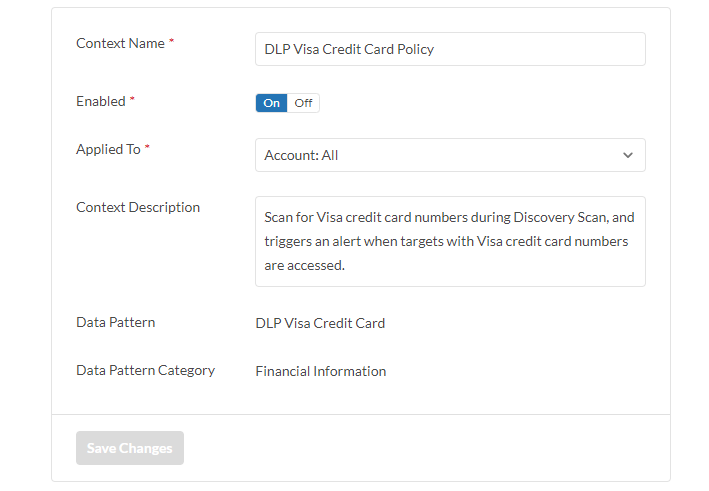The image size is (709, 491).
Task: Click the 'Data Pattern' field label
Action: tap(116, 322)
